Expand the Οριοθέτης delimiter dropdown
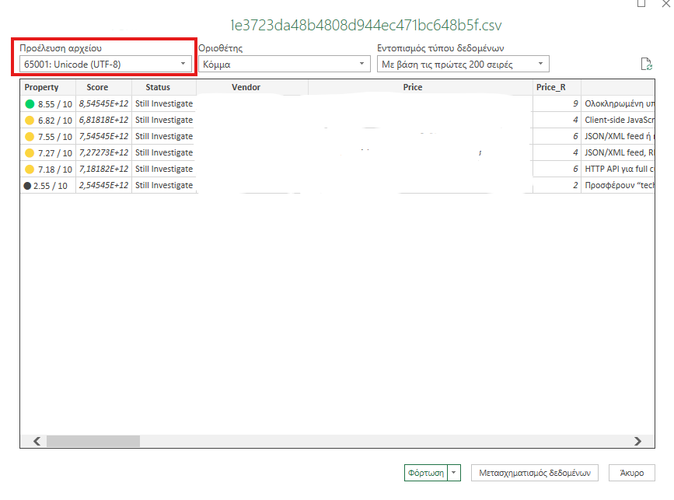This screenshot has width=674, height=500. click(283, 64)
